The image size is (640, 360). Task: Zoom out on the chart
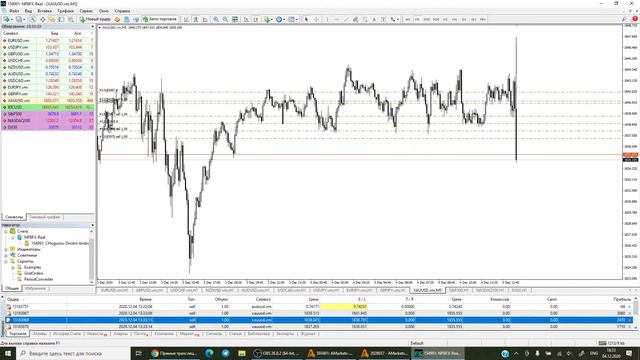pyautogui.click(x=225, y=19)
